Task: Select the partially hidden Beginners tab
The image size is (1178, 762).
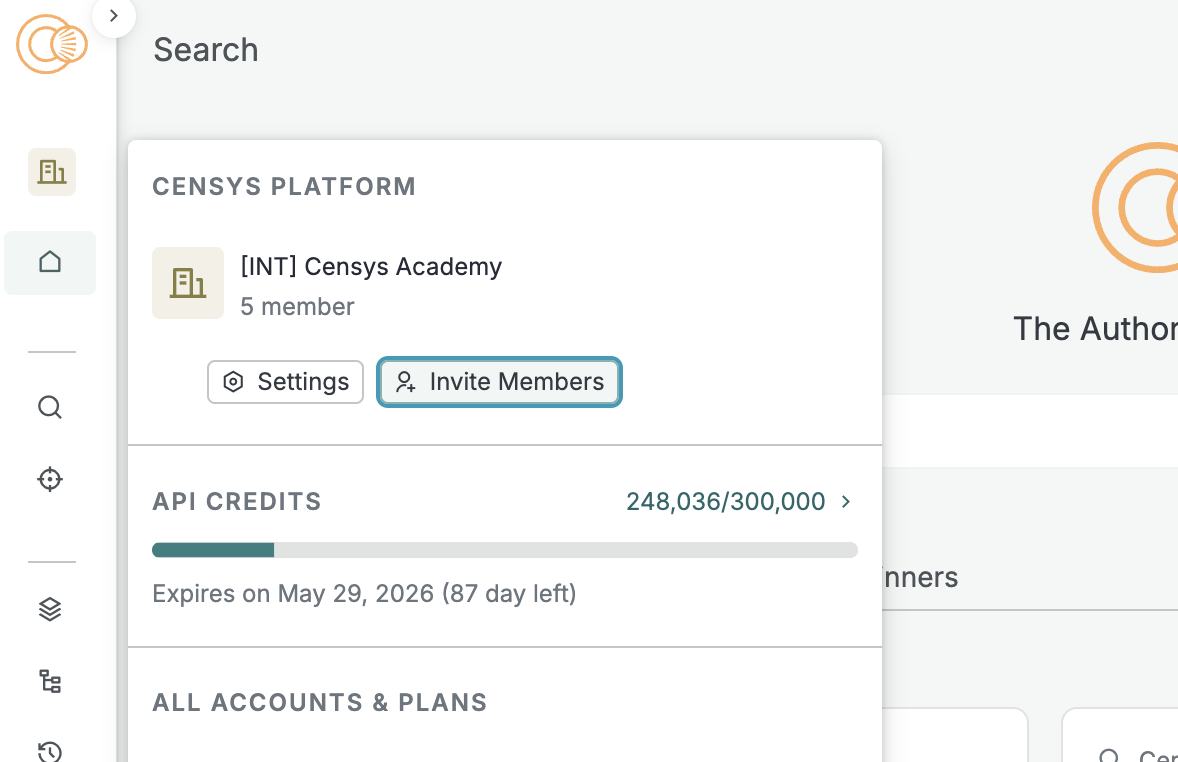Action: click(x=920, y=577)
